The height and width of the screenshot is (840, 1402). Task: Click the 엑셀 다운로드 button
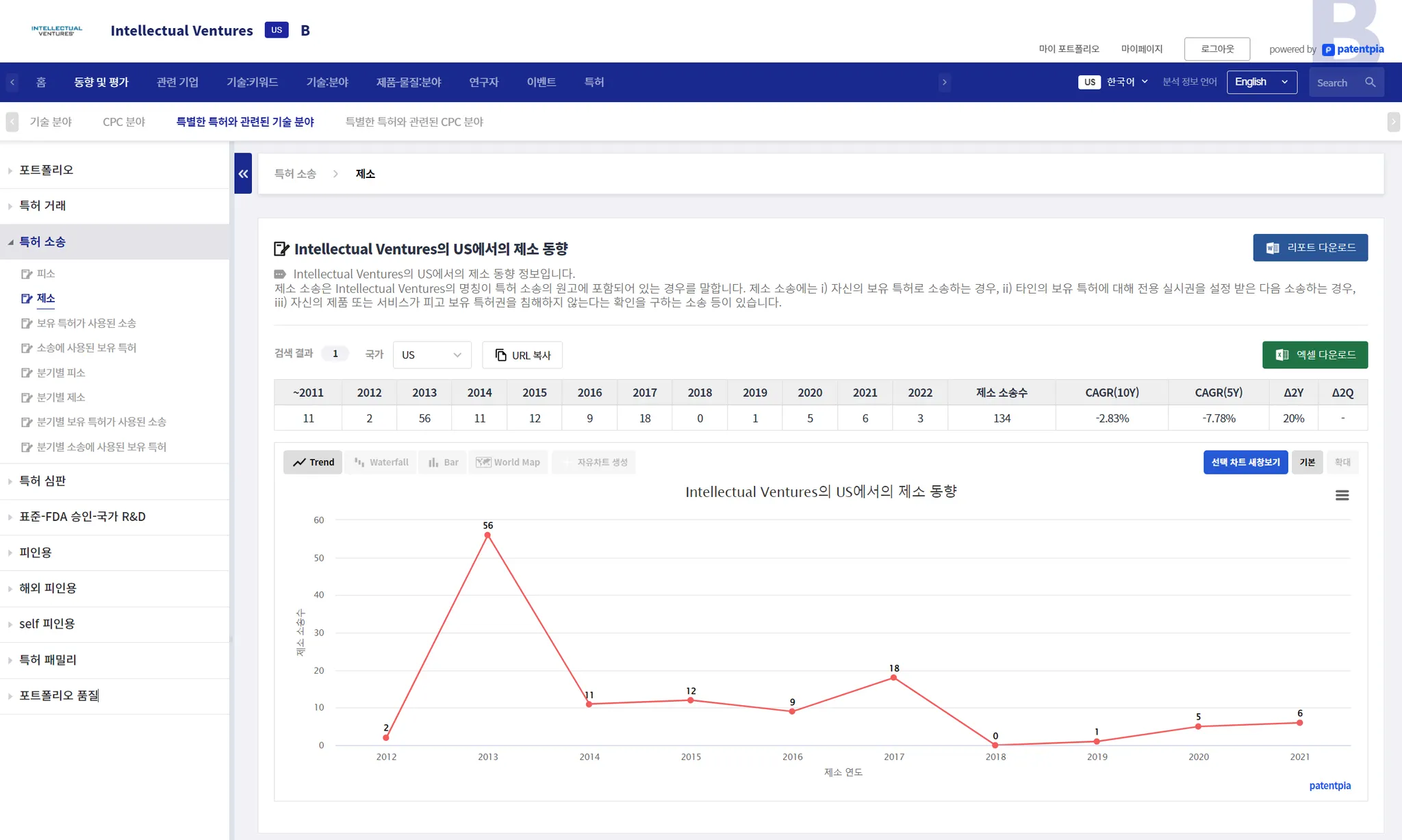click(1314, 355)
